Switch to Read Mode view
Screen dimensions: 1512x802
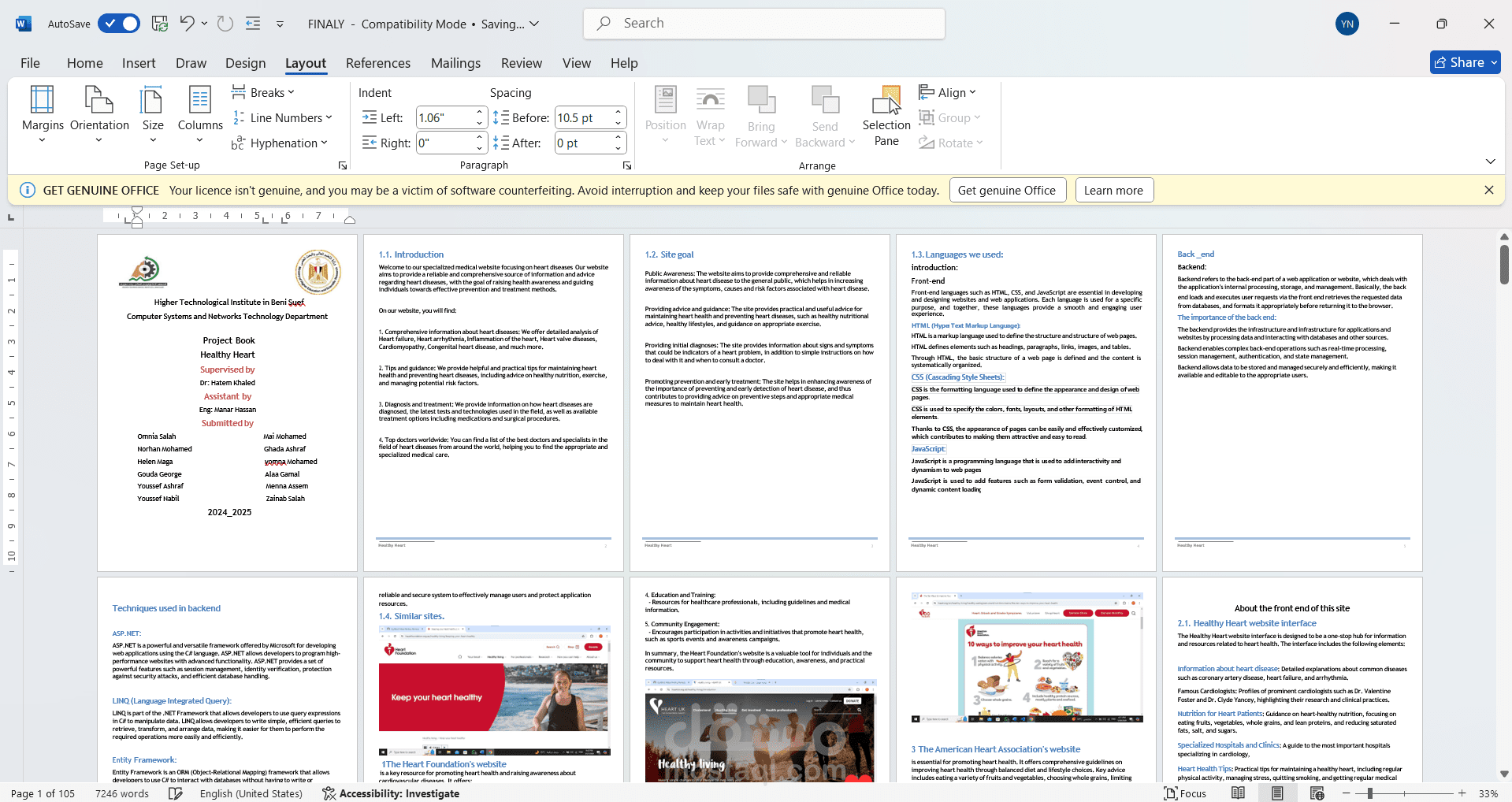pyautogui.click(x=1238, y=793)
